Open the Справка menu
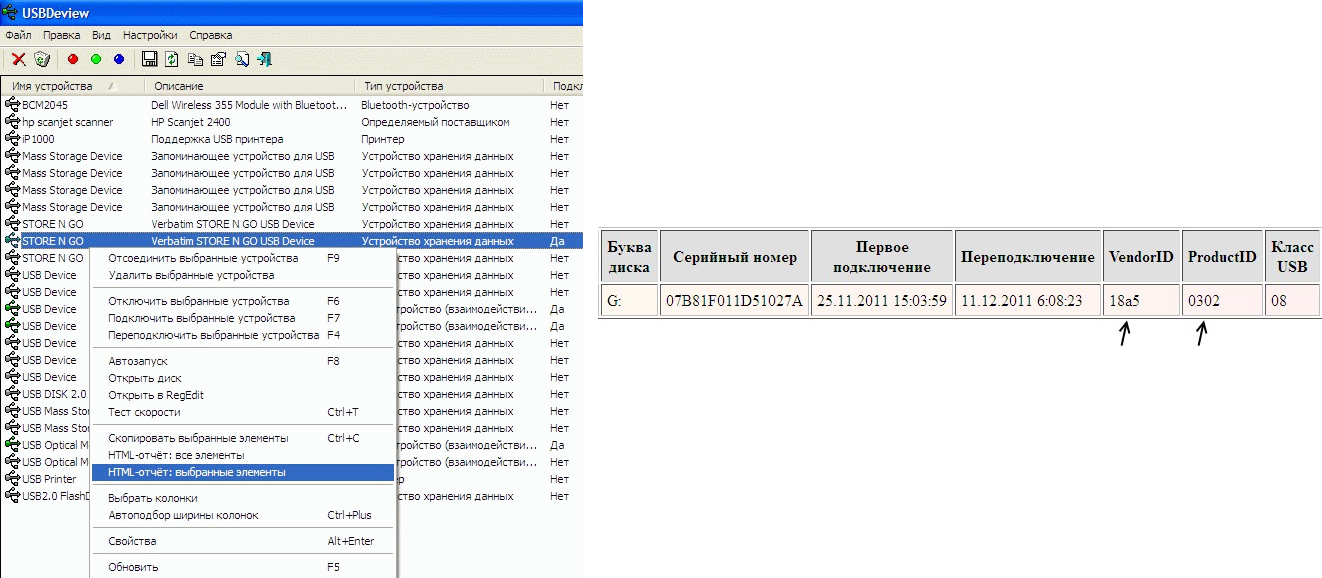 click(x=210, y=35)
